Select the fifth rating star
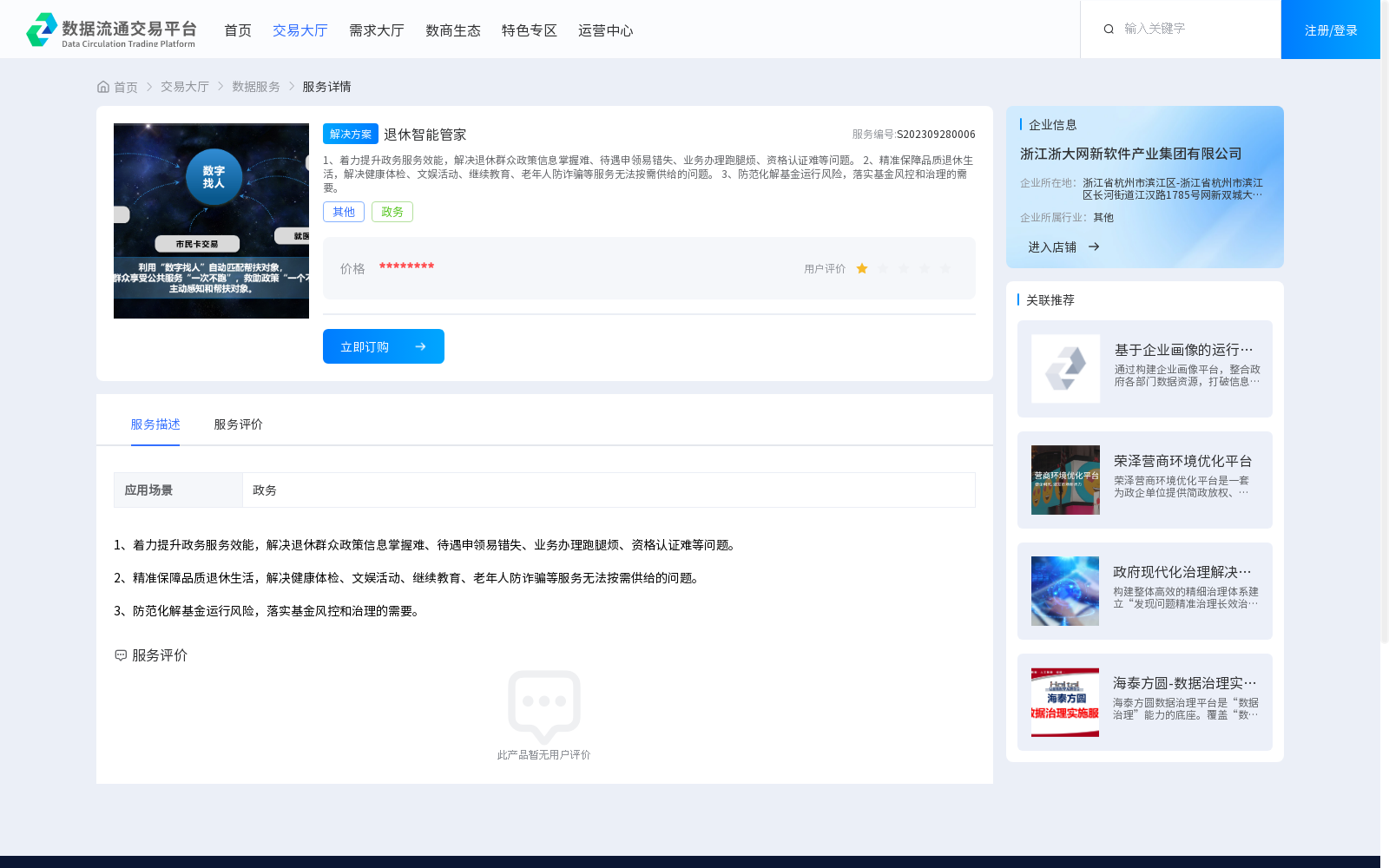 click(945, 269)
